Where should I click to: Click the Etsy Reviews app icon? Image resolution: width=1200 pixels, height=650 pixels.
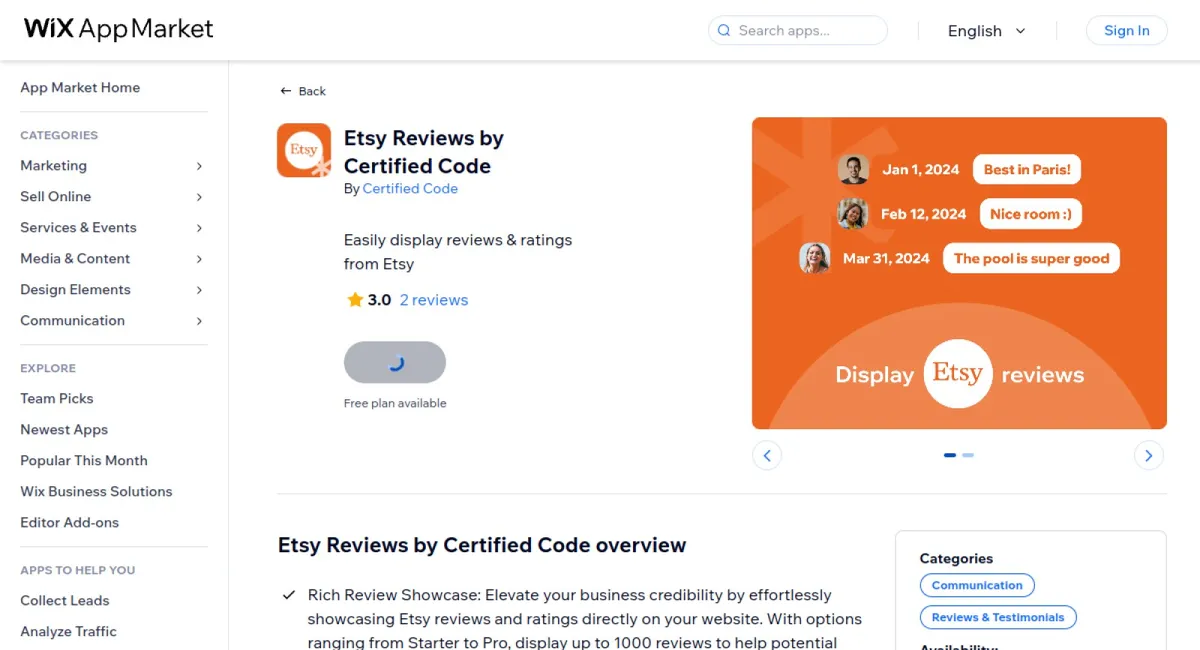(304, 150)
